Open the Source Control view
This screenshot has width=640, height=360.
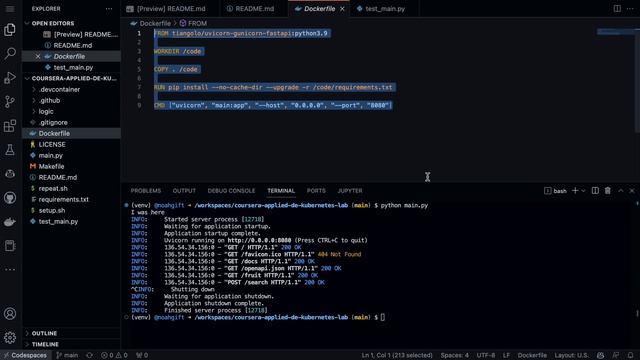pyautogui.click(x=10, y=102)
